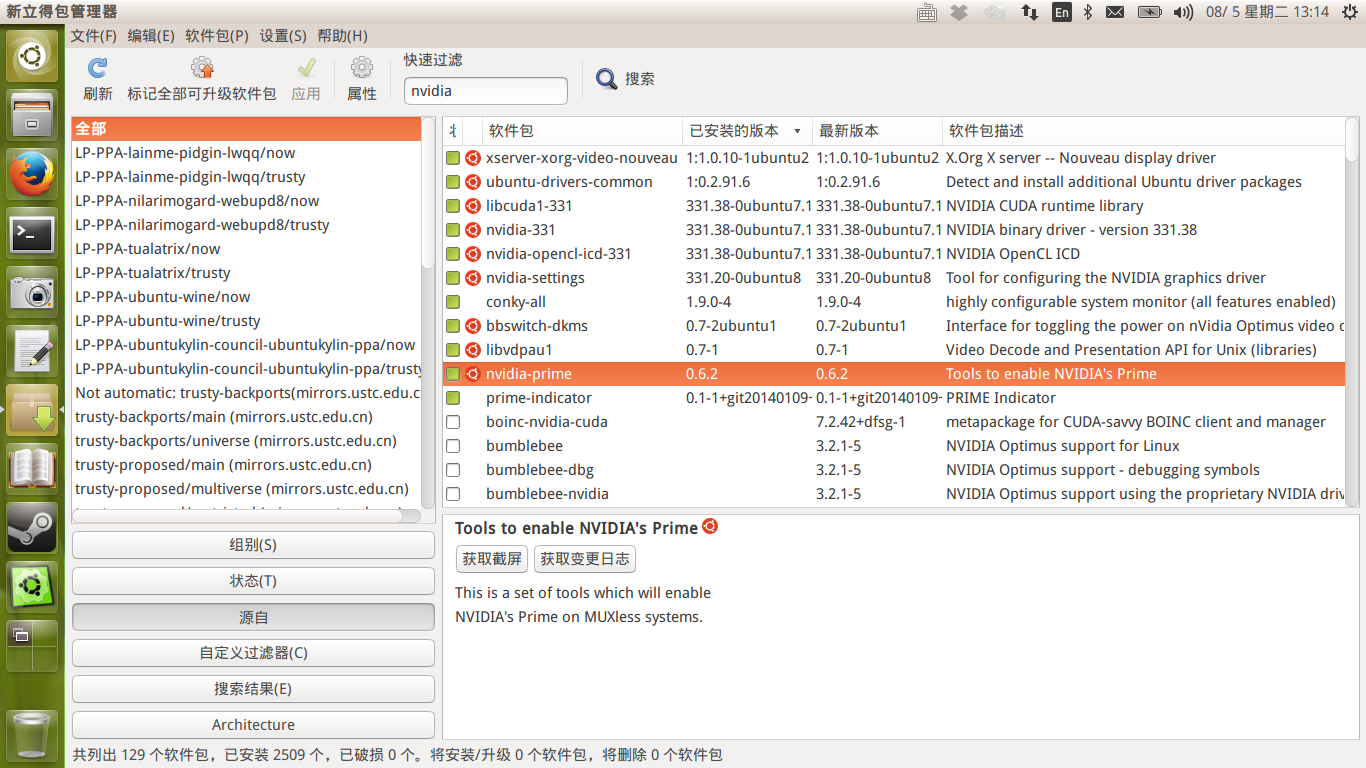
Task: Toggle the ubuntu-drivers-common status checkbox
Action: tap(453, 182)
